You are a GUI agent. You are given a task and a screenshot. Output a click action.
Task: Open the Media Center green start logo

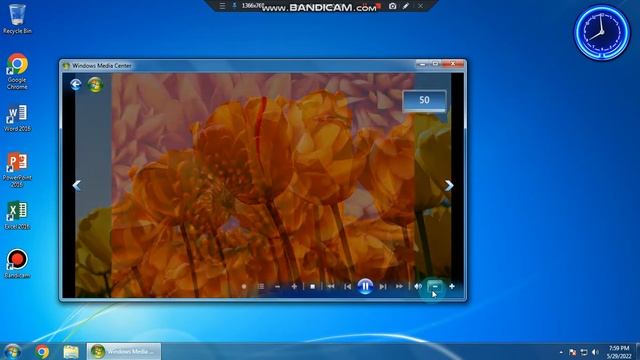(95, 84)
